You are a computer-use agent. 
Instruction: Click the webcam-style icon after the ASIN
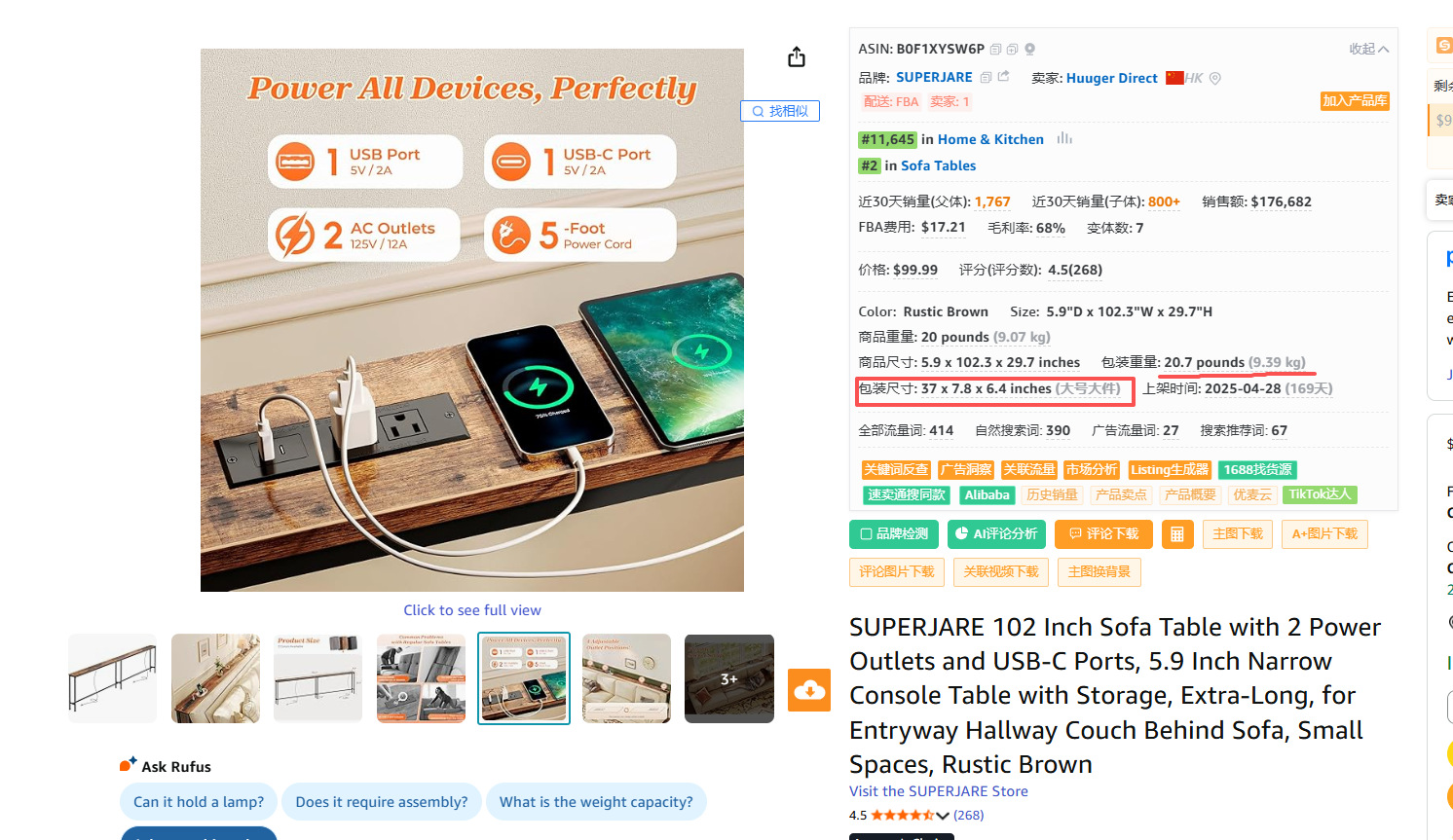click(1029, 49)
